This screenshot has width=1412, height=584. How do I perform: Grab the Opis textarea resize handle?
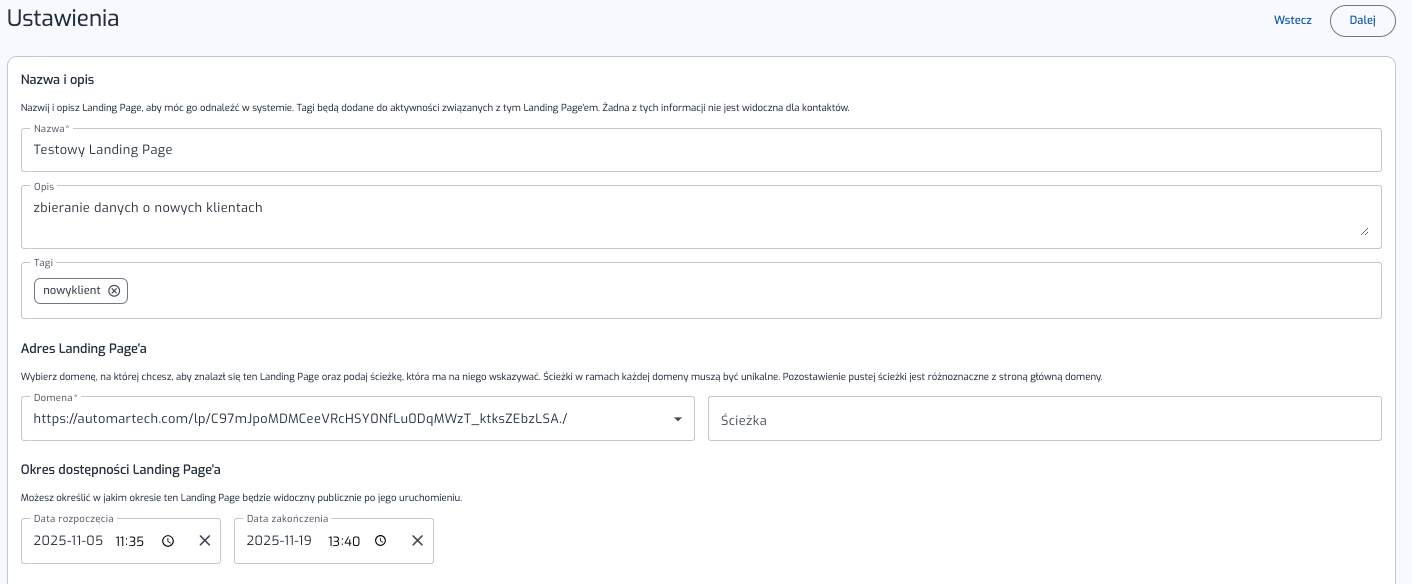pyautogui.click(x=1364, y=231)
